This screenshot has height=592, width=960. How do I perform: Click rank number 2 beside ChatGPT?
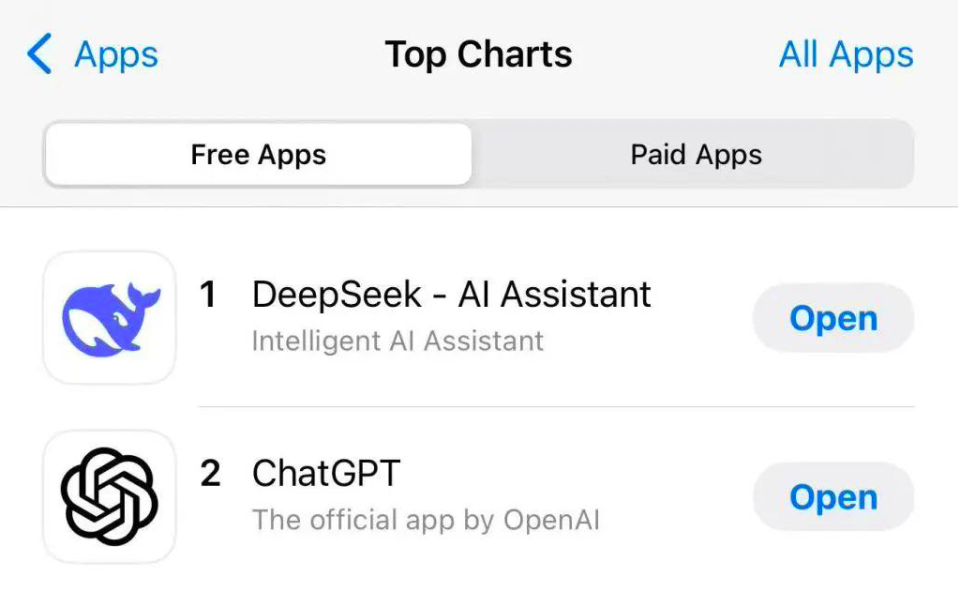(210, 473)
